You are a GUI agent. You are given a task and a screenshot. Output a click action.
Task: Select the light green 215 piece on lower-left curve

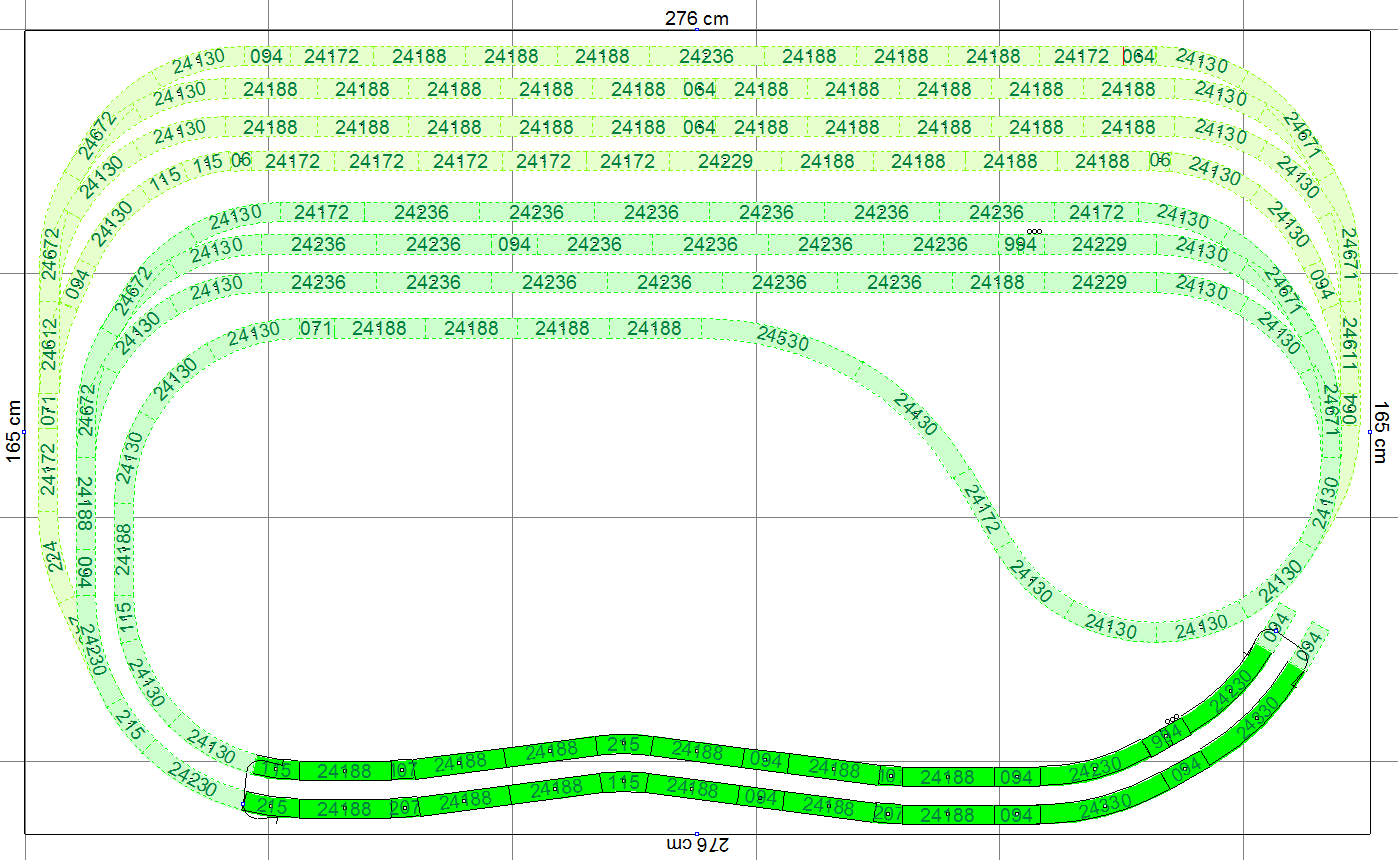tap(131, 724)
